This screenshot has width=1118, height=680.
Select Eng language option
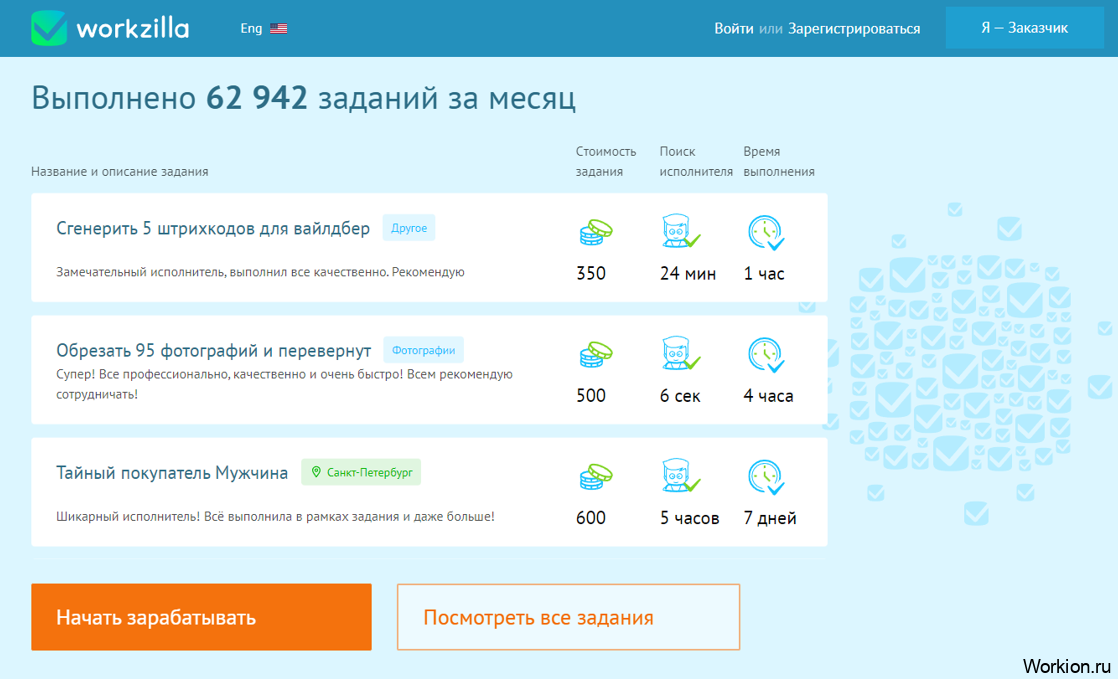click(251, 29)
